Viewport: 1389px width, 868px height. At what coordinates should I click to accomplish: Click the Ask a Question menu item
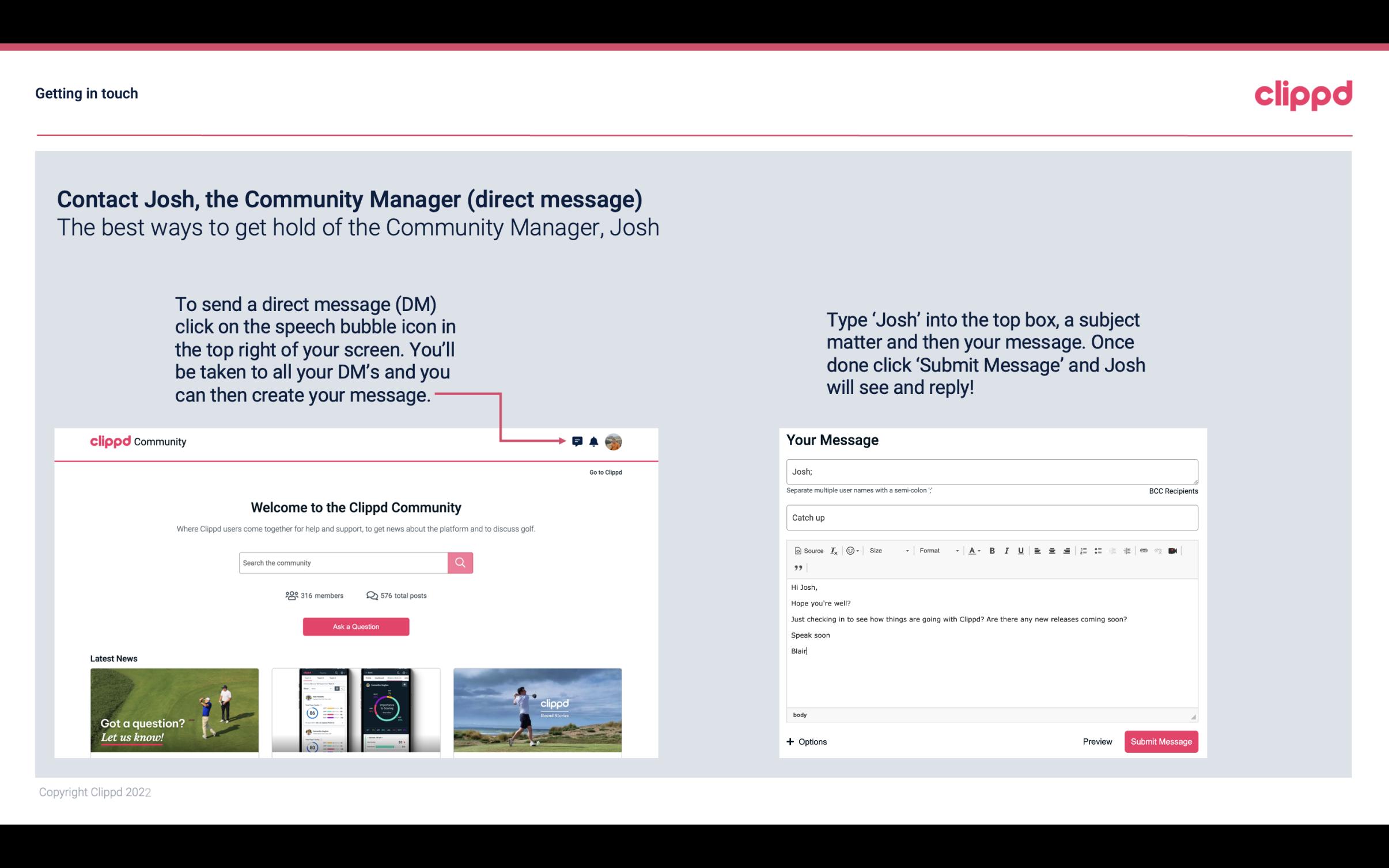[x=357, y=625]
